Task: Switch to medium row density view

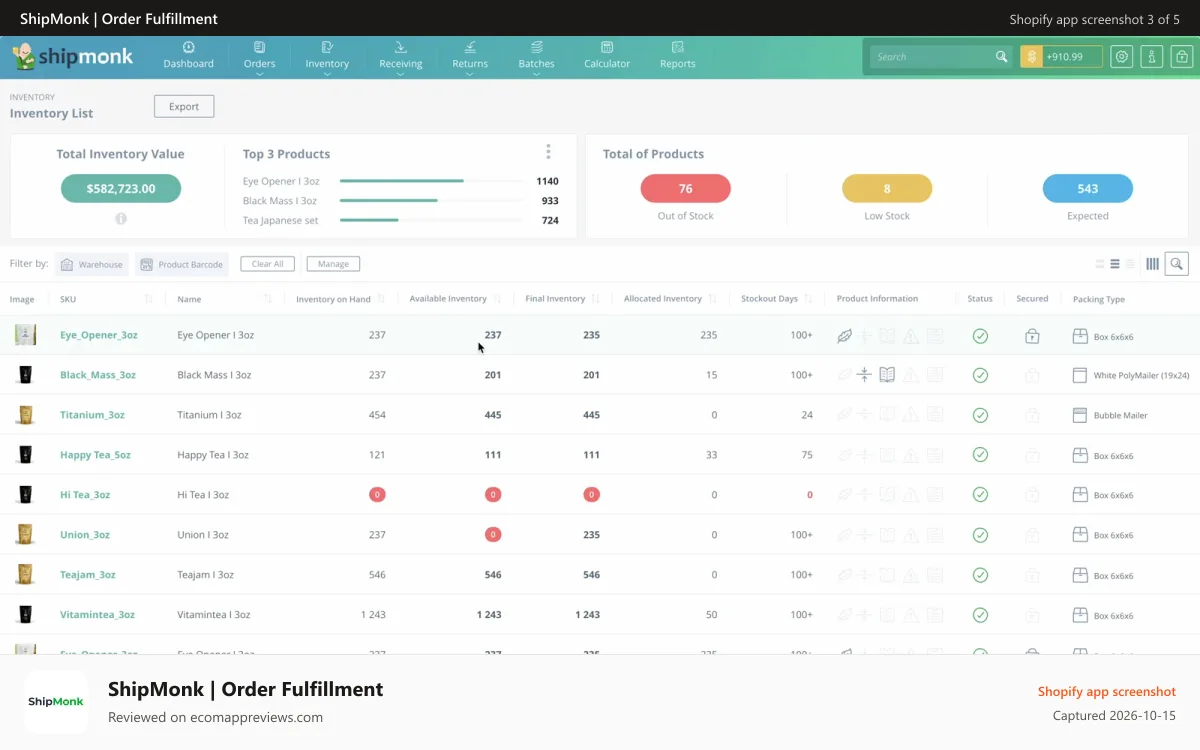Action: click(x=1115, y=264)
